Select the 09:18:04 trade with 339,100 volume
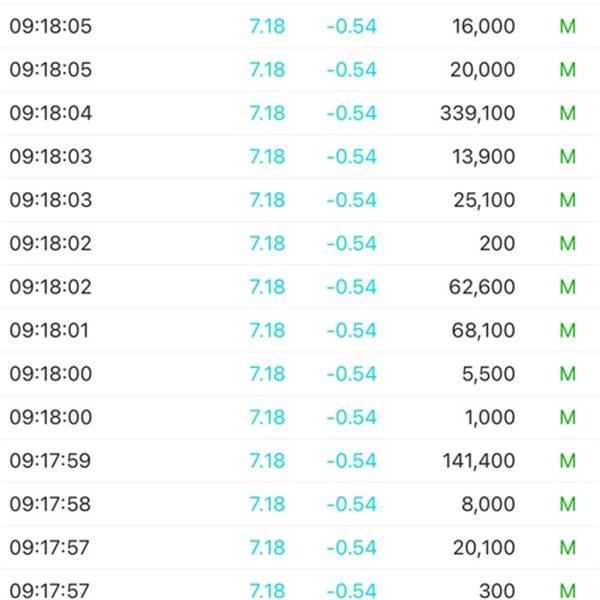Screen dimensions: 600x600 [x=300, y=113]
